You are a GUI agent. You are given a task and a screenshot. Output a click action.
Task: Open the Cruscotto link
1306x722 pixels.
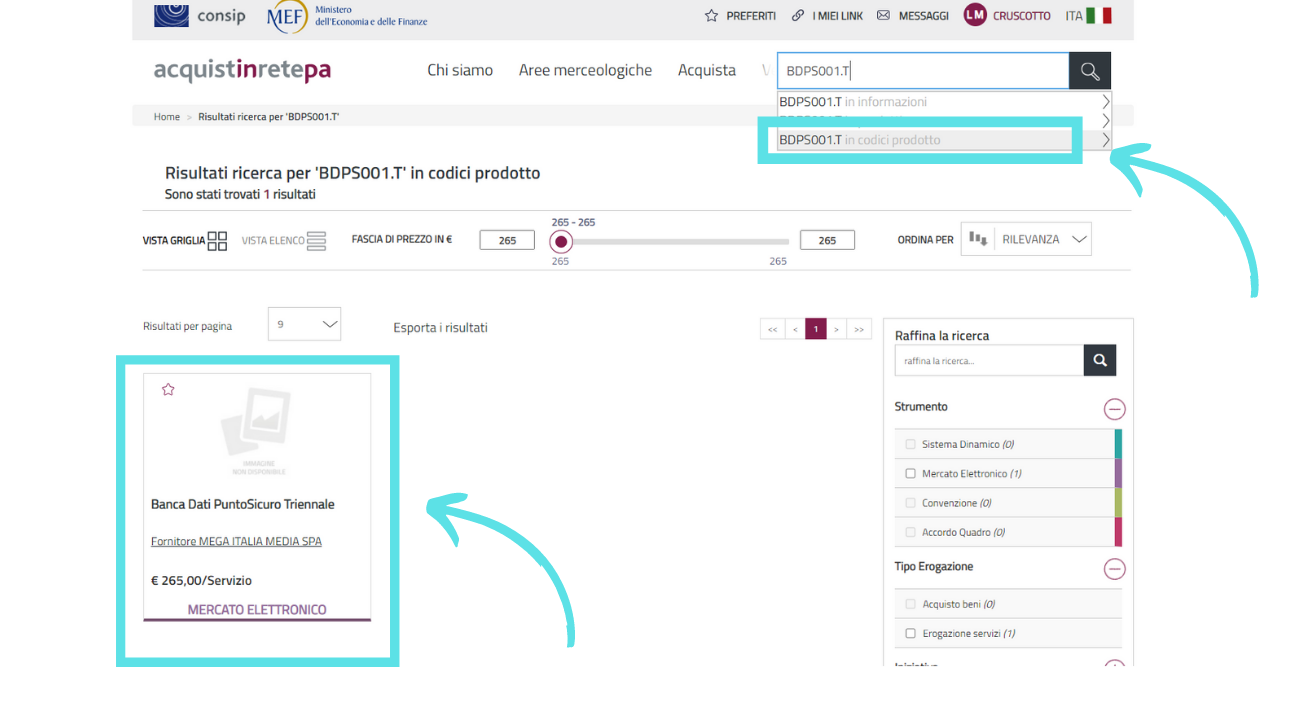click(x=1022, y=16)
